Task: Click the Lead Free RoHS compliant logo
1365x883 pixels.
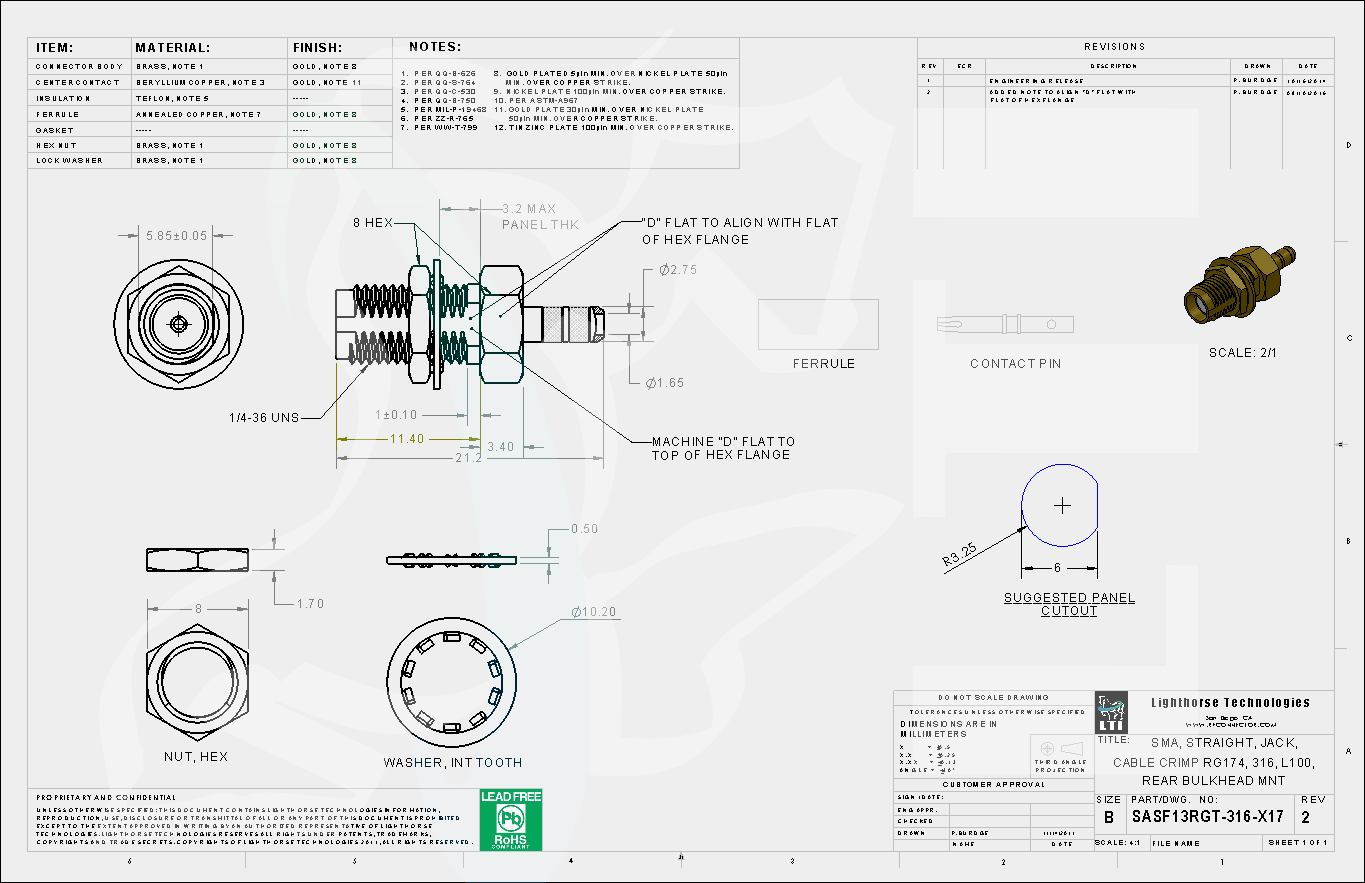Action: 510,820
